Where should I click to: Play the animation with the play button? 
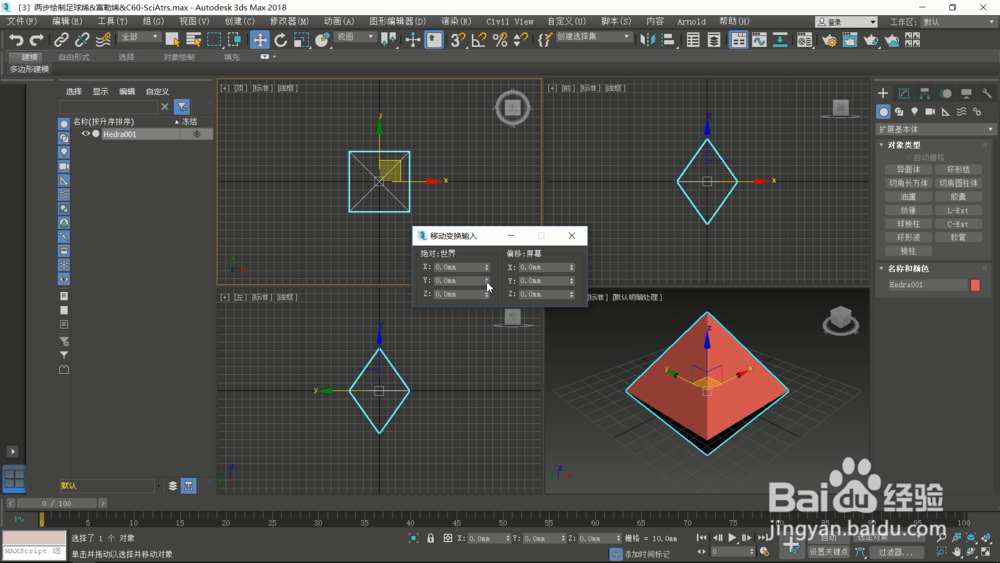[x=732, y=538]
